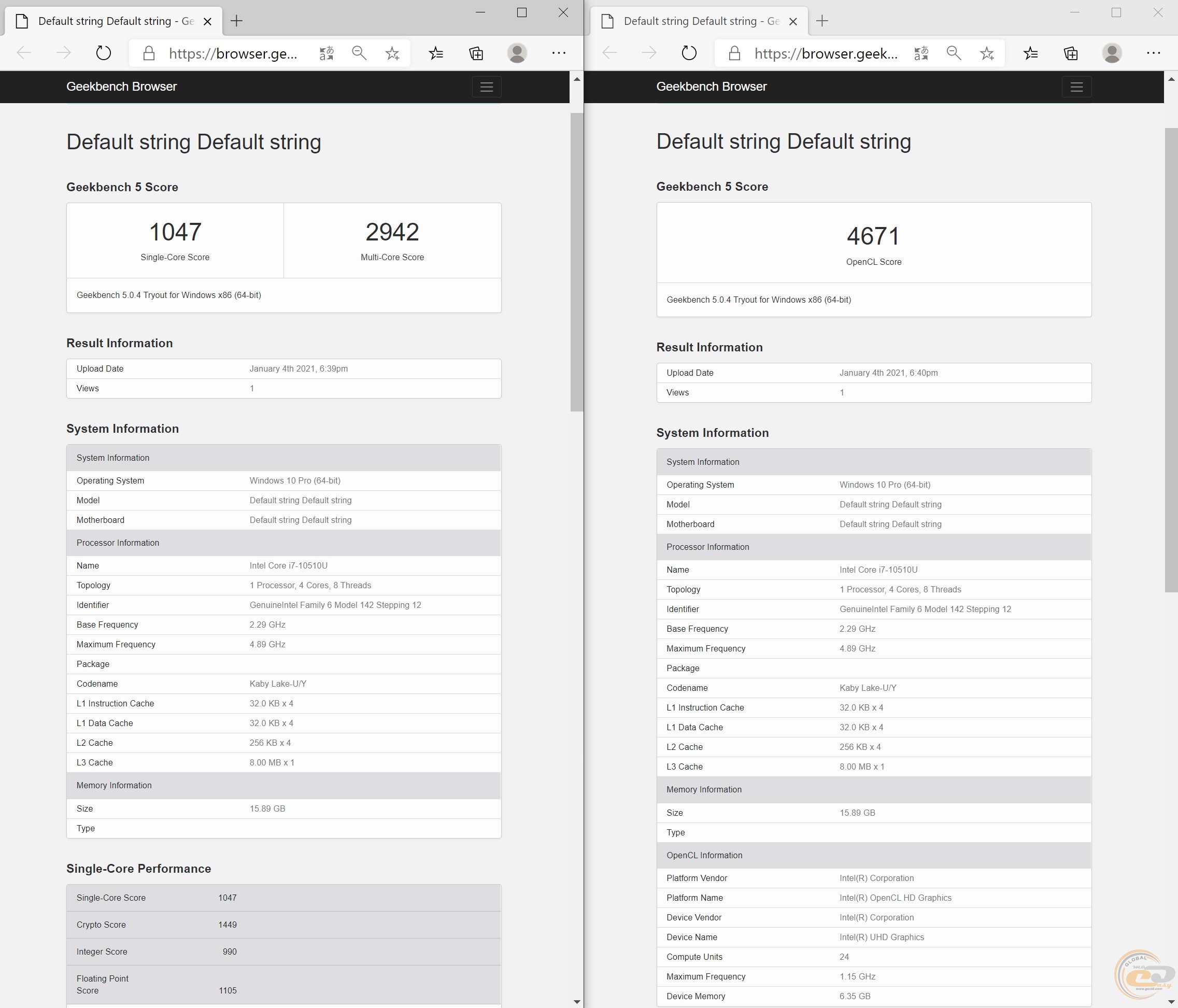This screenshot has height=1008, width=1178.
Task: Click scroll-down arrow in right window scrollbar
Action: pos(1171,1001)
